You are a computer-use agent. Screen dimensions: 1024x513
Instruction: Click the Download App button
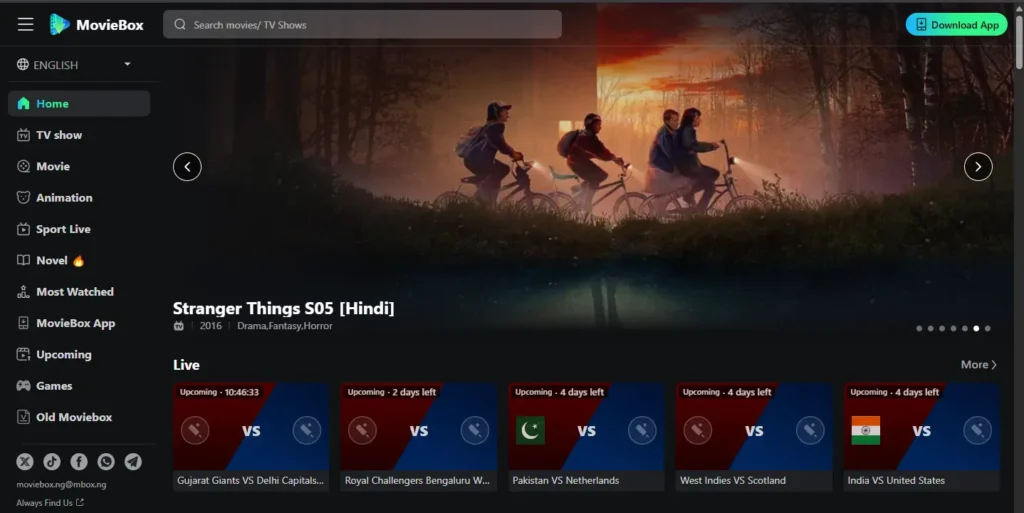click(956, 25)
